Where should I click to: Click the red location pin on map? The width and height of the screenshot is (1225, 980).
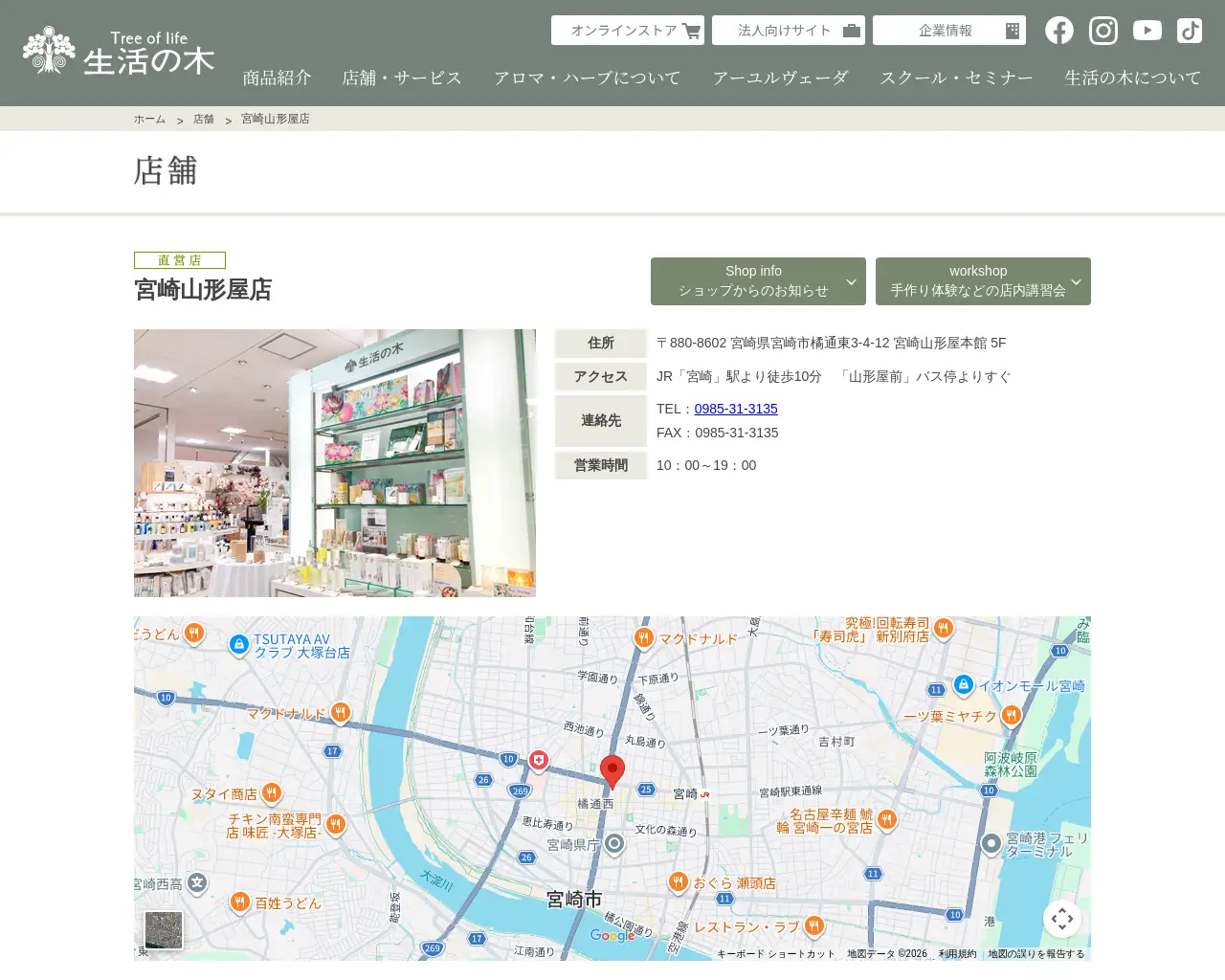click(612, 771)
